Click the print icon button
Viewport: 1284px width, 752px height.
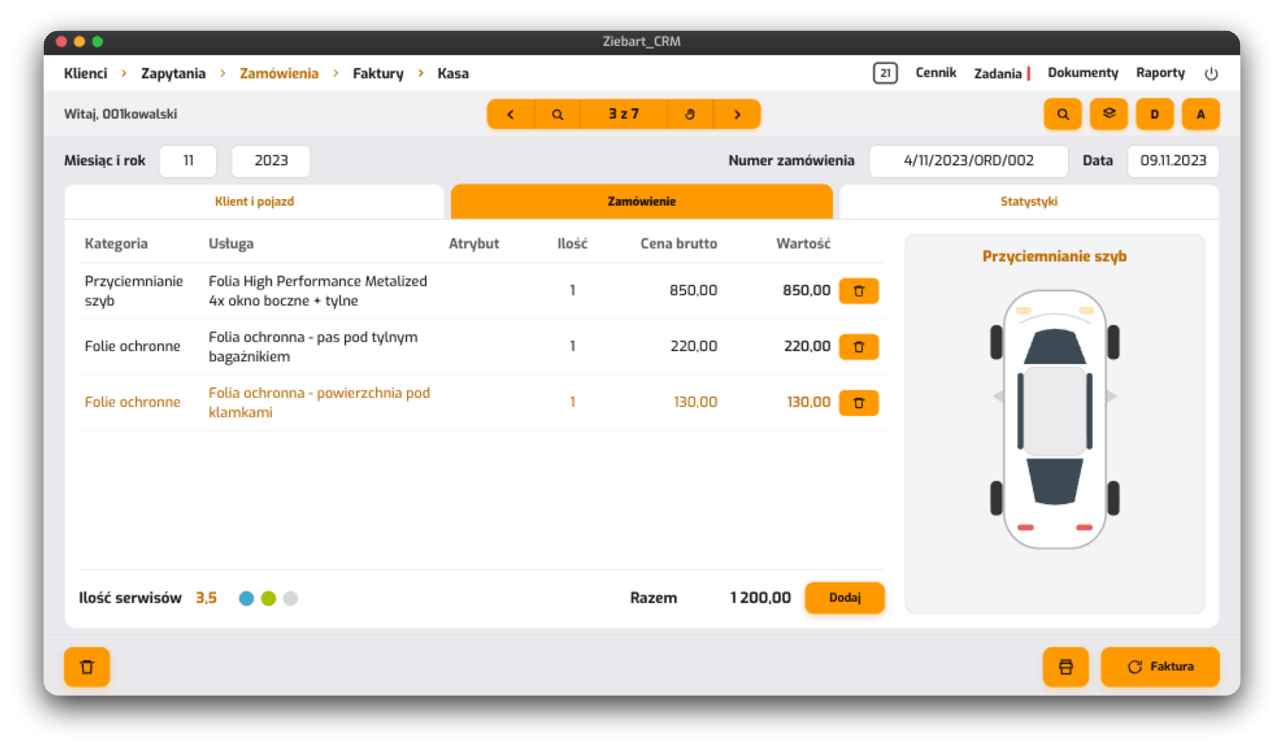click(x=1065, y=667)
